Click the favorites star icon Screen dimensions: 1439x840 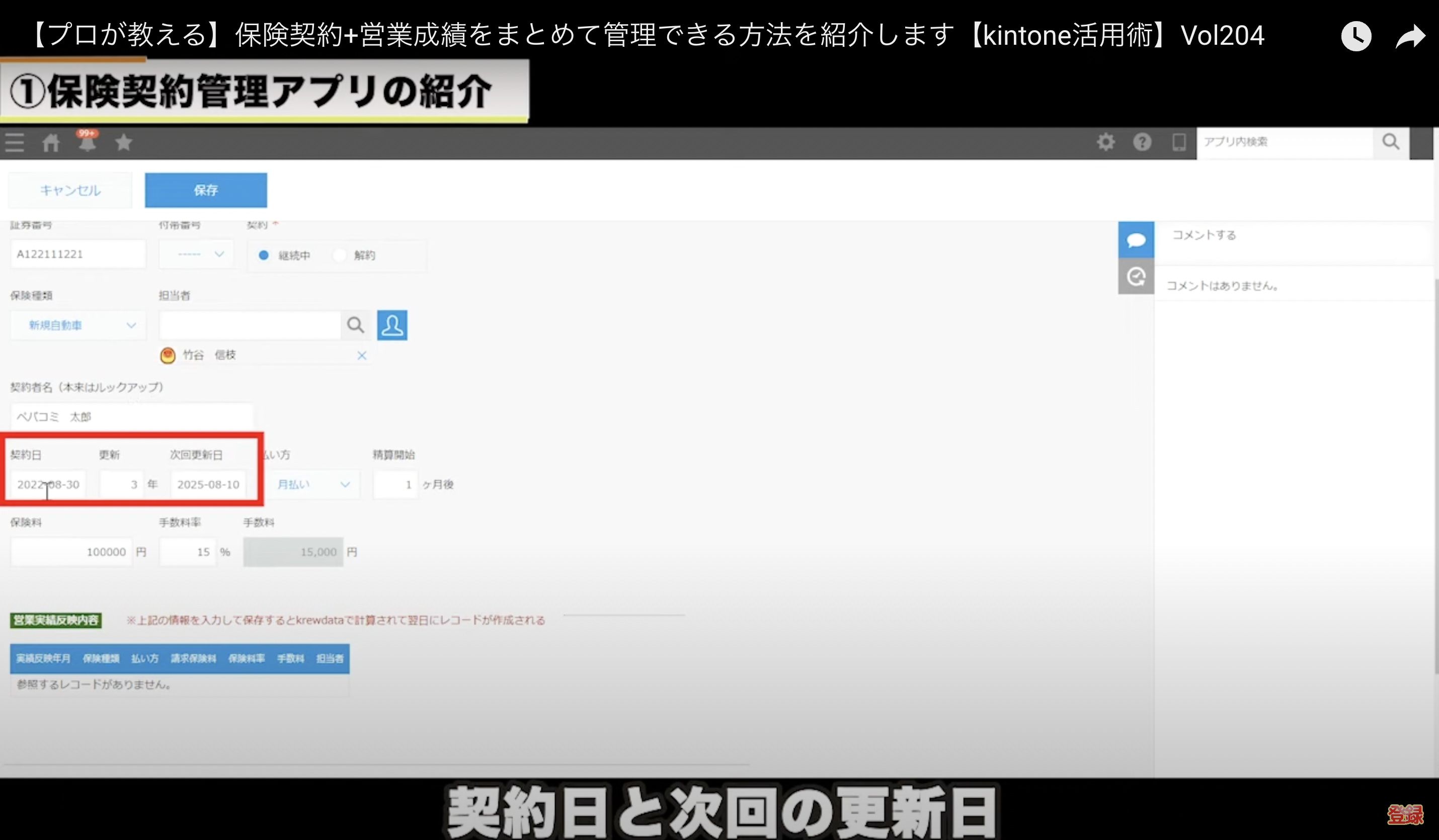point(123,142)
